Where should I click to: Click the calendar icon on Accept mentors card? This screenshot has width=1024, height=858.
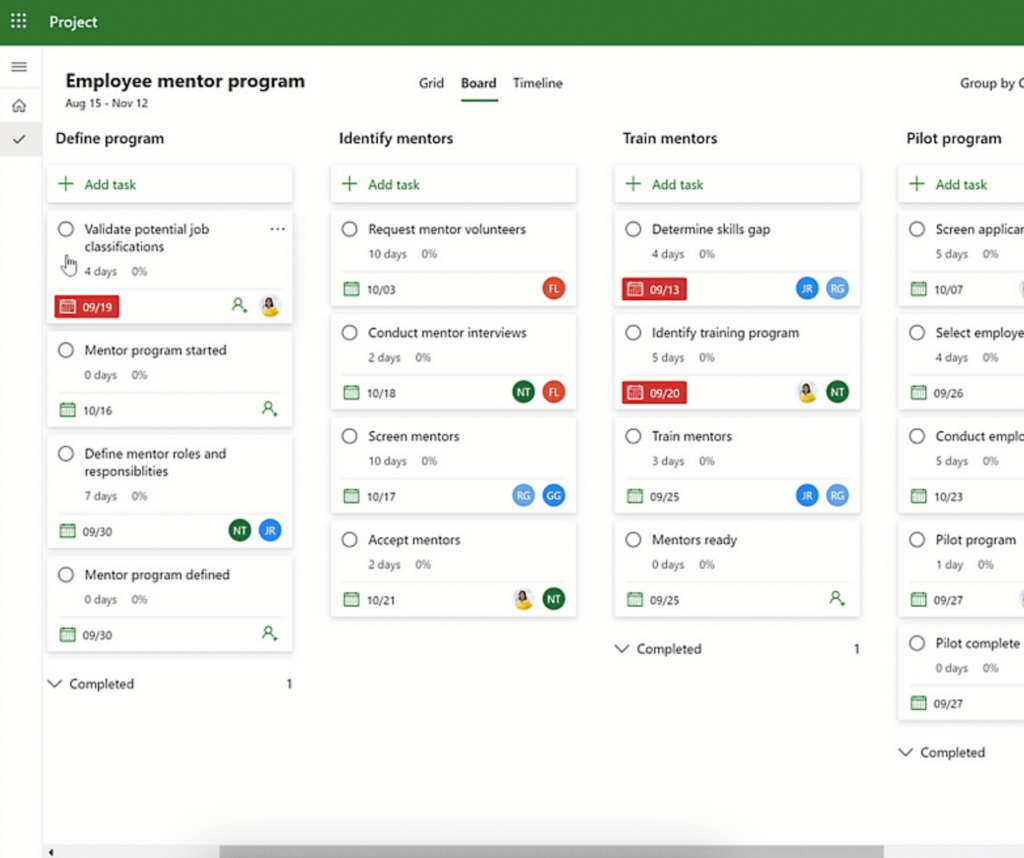coord(351,598)
